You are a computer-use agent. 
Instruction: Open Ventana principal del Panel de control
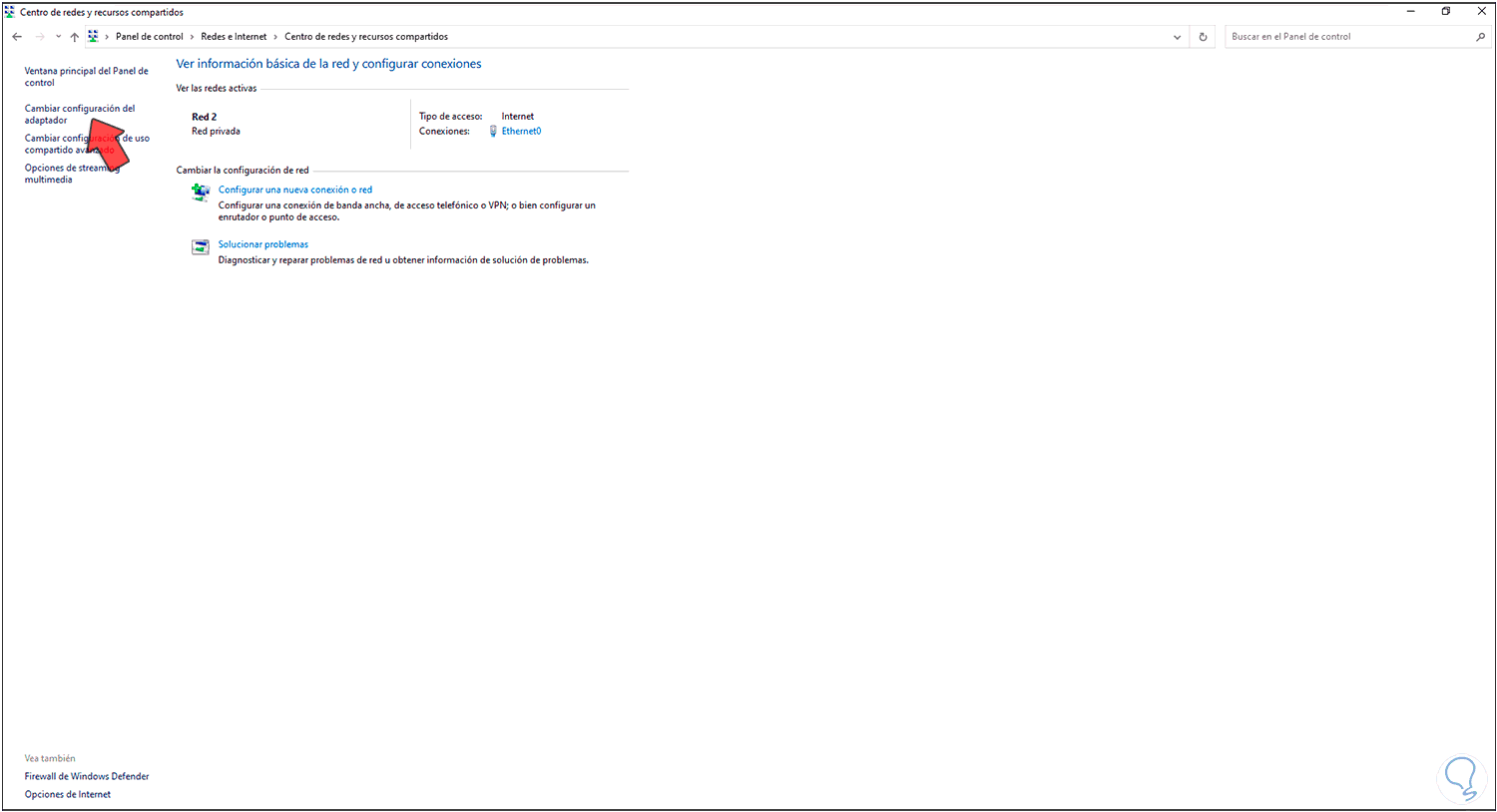87,77
